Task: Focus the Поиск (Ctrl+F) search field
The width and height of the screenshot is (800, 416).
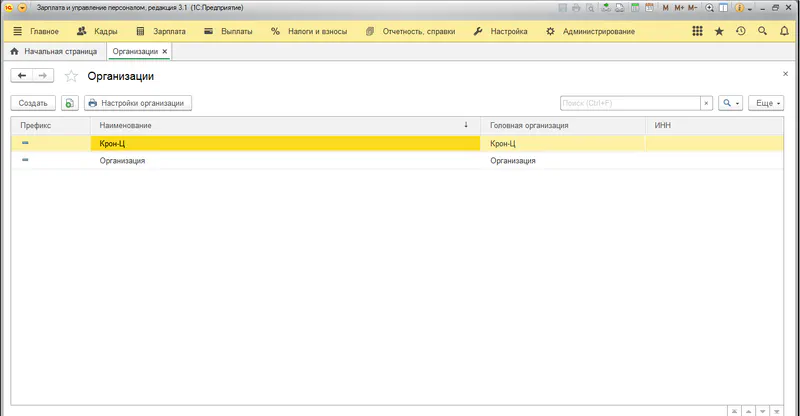Action: (628, 103)
